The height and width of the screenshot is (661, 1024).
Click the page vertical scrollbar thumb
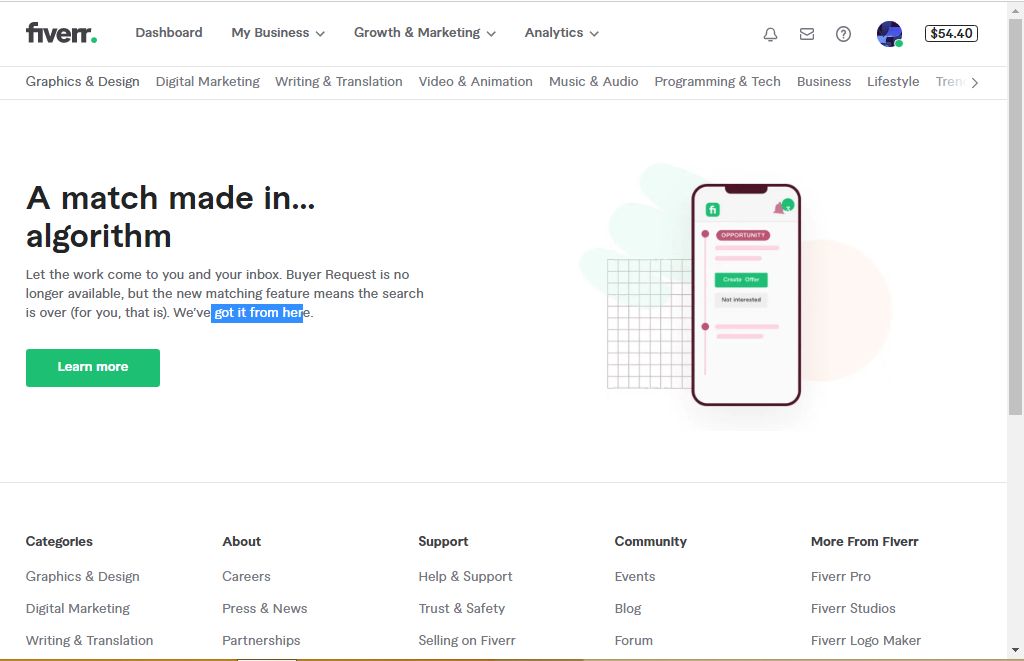click(1015, 216)
